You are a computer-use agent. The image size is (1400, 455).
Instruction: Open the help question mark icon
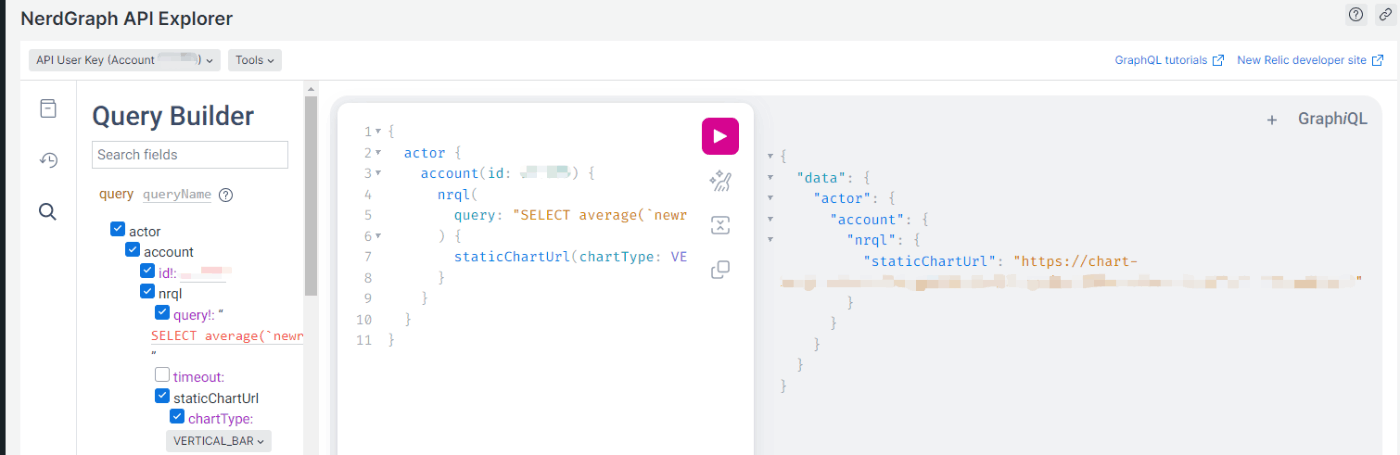1355,14
